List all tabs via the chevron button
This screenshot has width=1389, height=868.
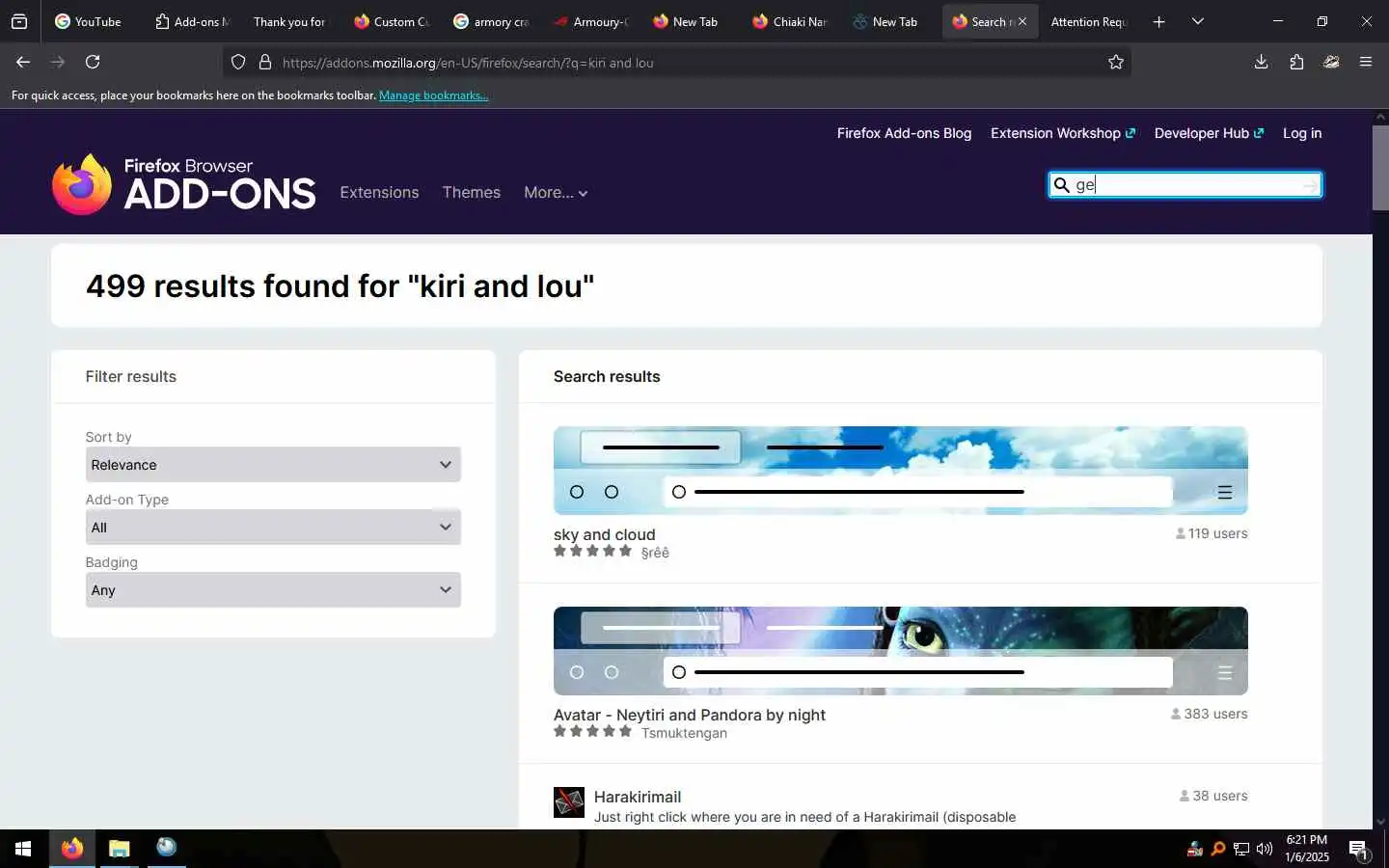coord(1198,21)
